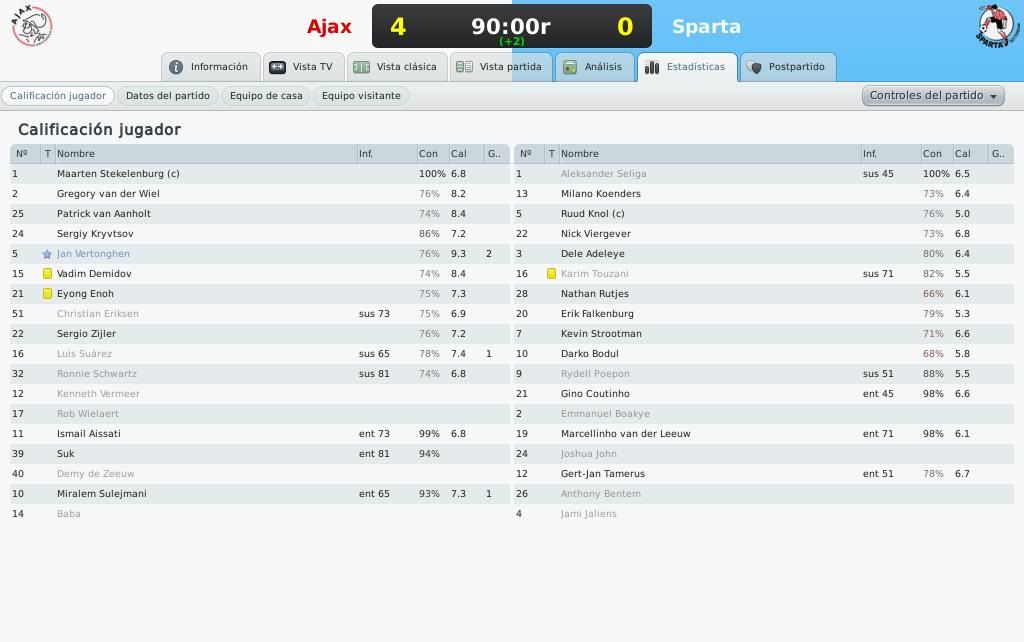Image resolution: width=1024 pixels, height=642 pixels.
Task: Select the Equipo de casa subtab
Action: 266,95
